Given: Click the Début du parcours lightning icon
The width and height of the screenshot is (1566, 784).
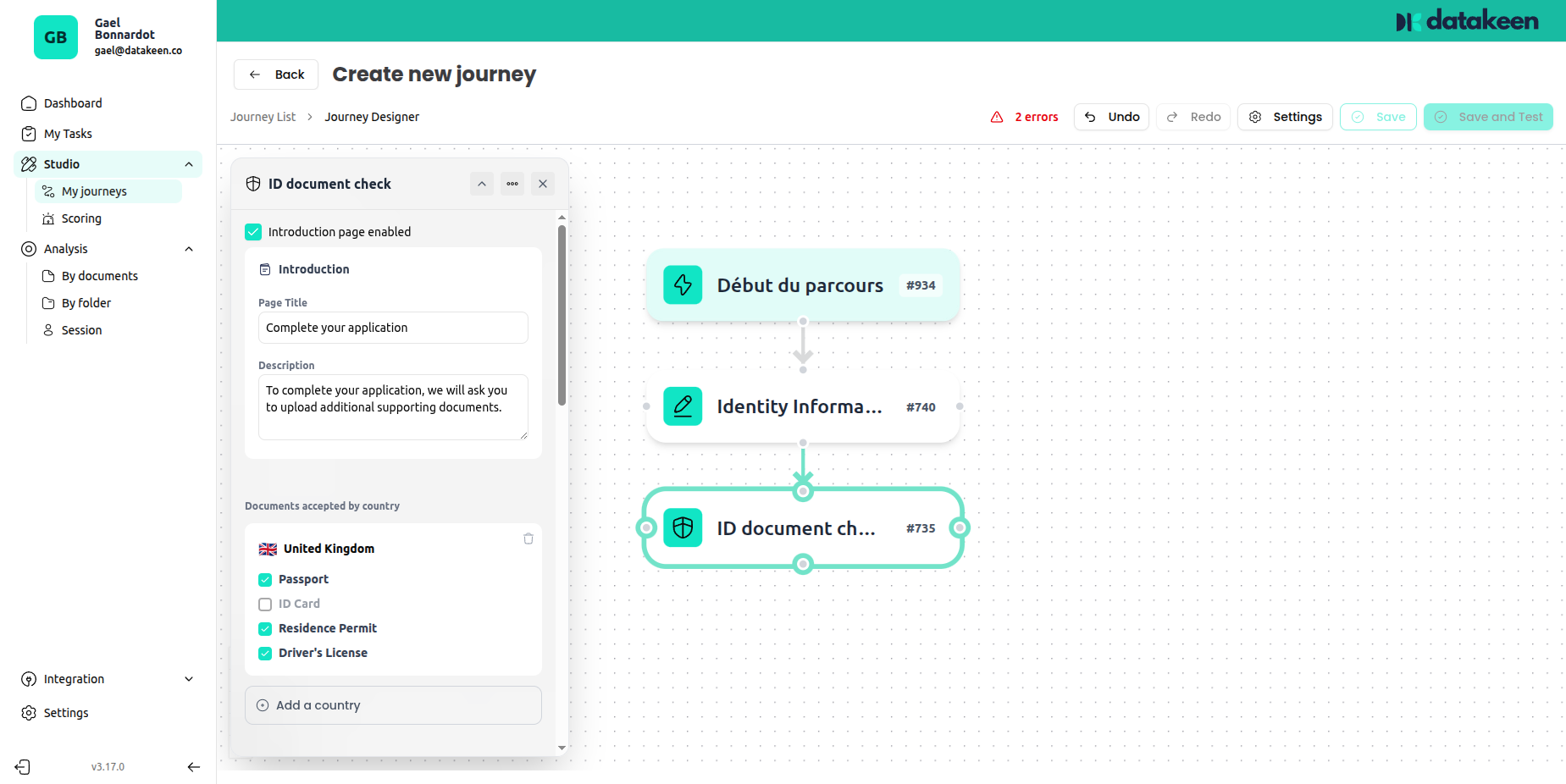Looking at the screenshot, I should click(x=683, y=285).
